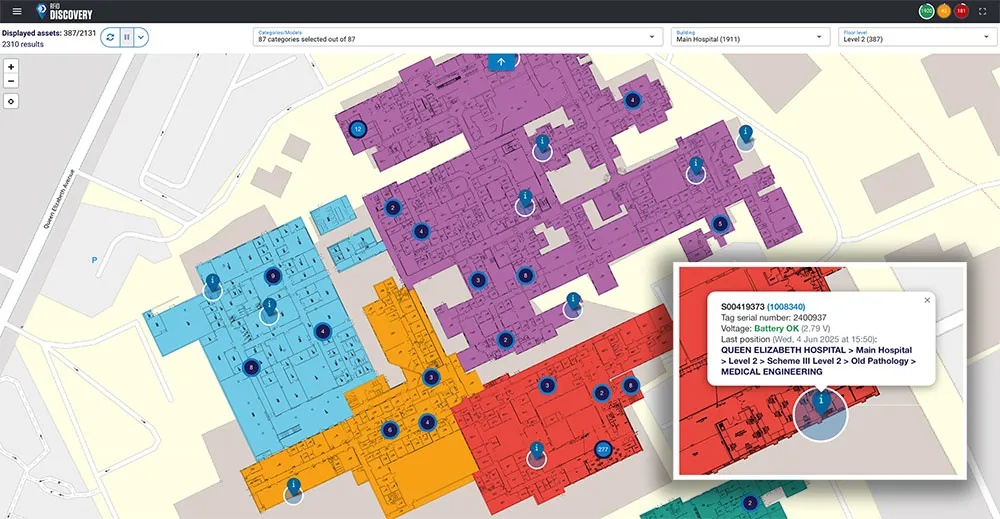Pause automatic map updates
Viewport: 1000px width, 519px height.
click(x=126, y=37)
